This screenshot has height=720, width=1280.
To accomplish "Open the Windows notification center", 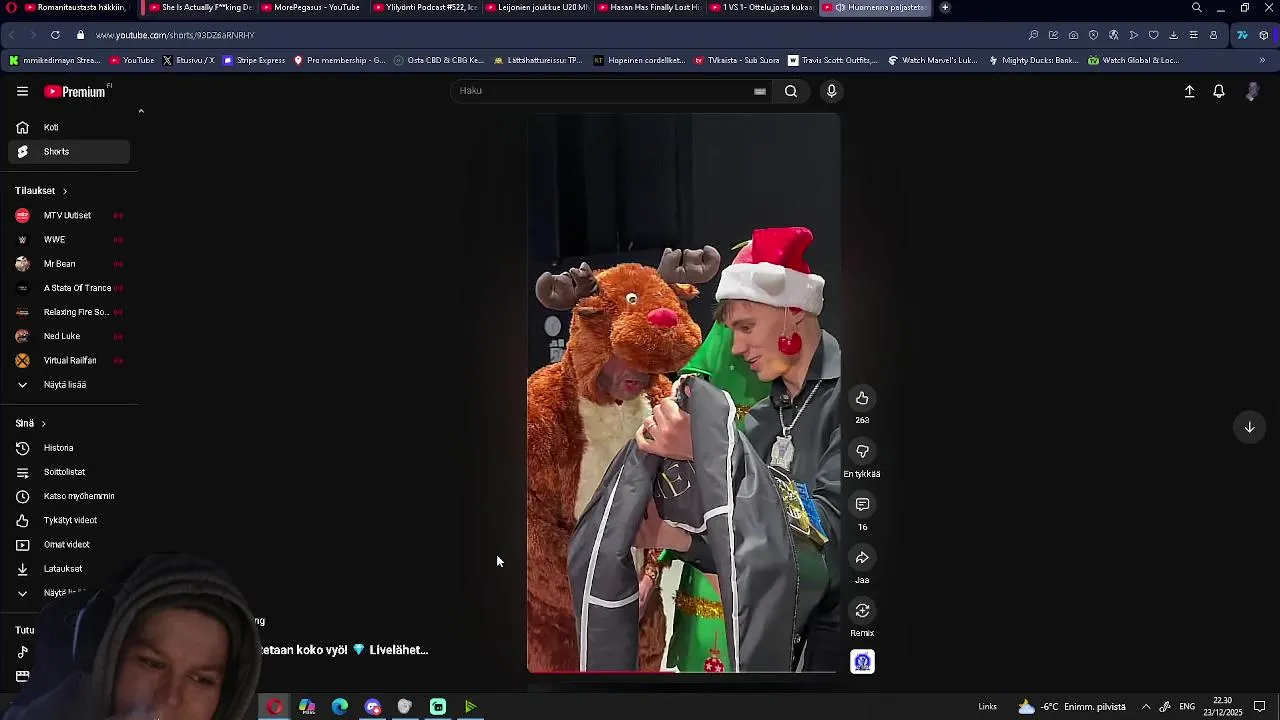I will click(x=1260, y=707).
